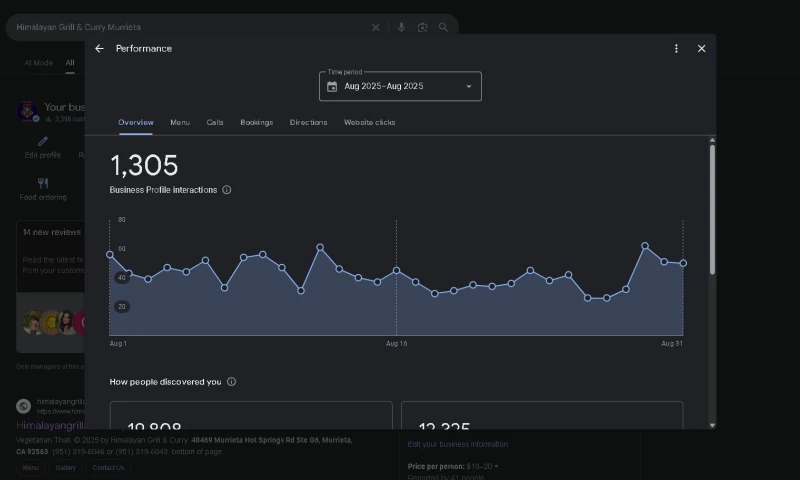Select the Overview tab
Image resolution: width=800 pixels, height=480 pixels.
click(136, 122)
